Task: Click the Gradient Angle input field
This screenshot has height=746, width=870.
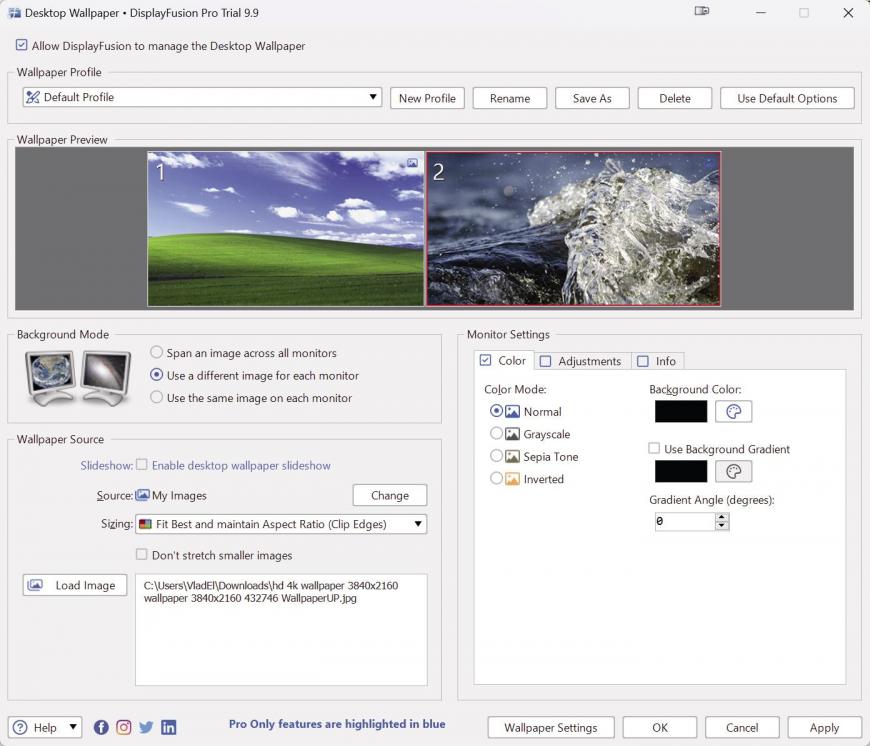Action: (685, 521)
